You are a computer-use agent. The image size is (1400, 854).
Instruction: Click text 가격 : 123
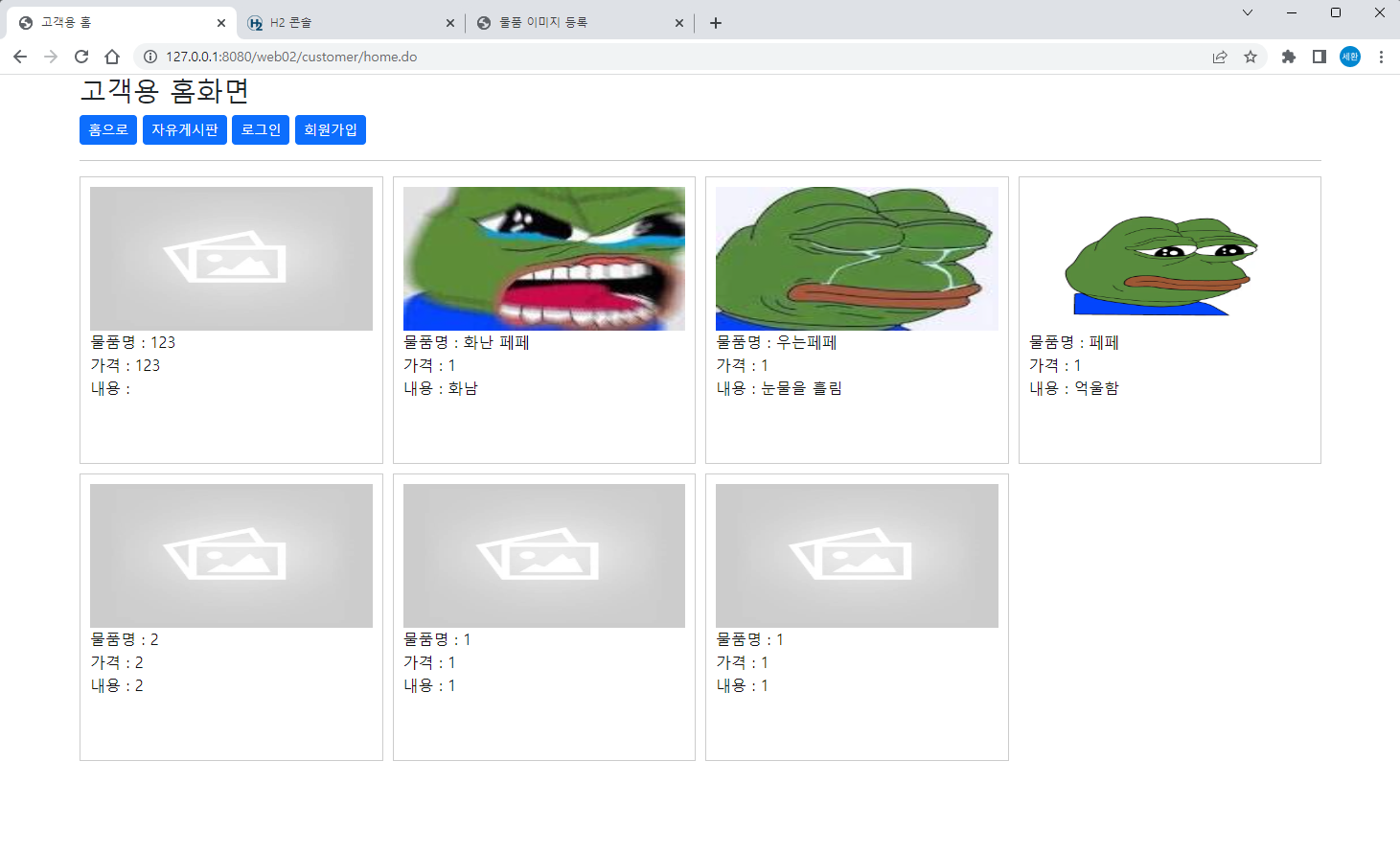coord(126,365)
